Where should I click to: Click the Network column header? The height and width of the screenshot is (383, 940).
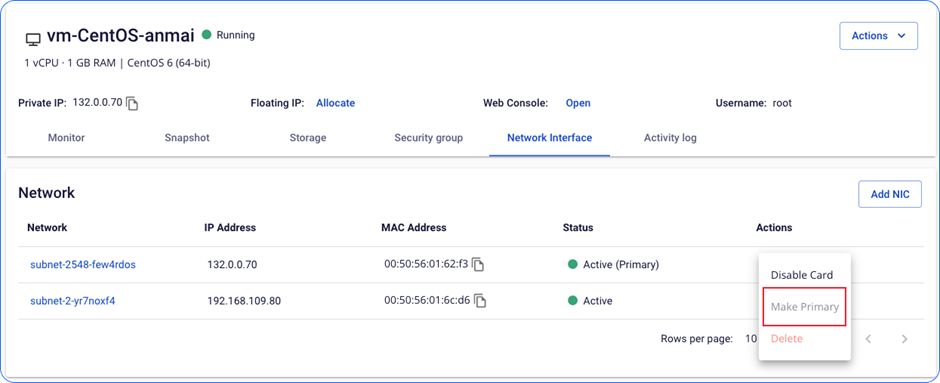coord(47,228)
